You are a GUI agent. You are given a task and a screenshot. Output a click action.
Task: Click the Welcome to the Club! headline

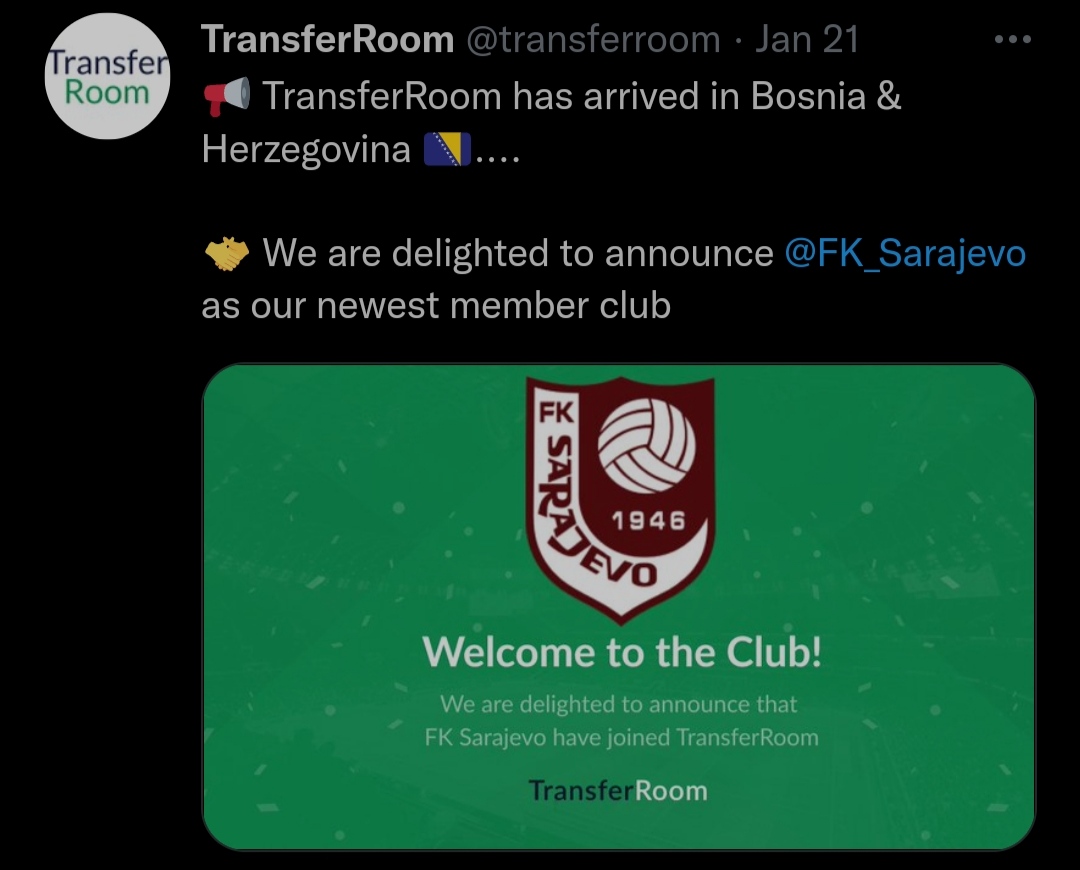coord(621,652)
